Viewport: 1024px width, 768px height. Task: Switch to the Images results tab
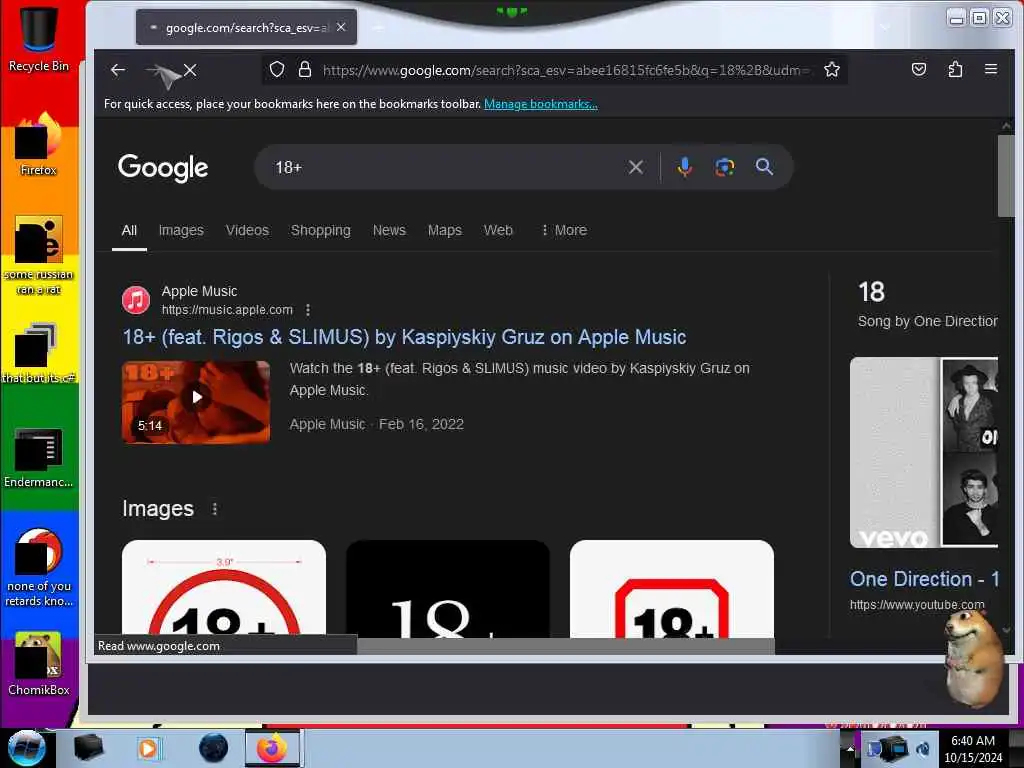click(x=181, y=230)
